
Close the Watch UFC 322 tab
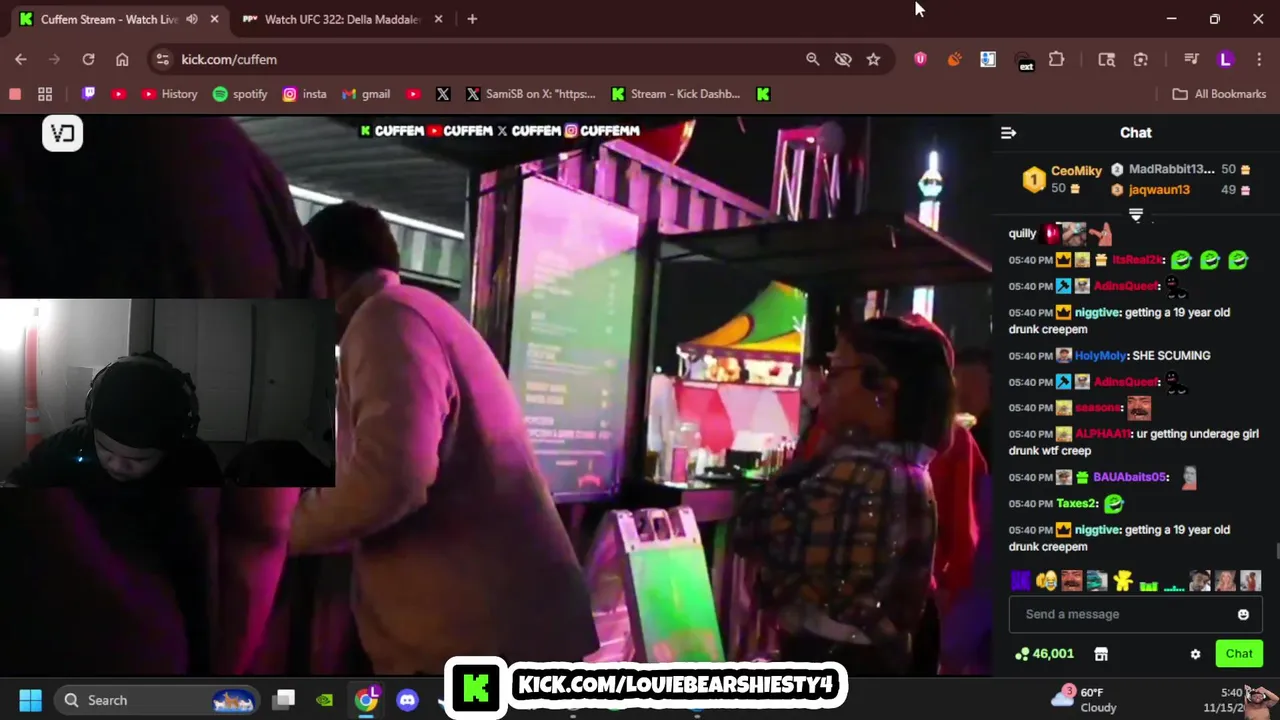pyautogui.click(x=438, y=19)
